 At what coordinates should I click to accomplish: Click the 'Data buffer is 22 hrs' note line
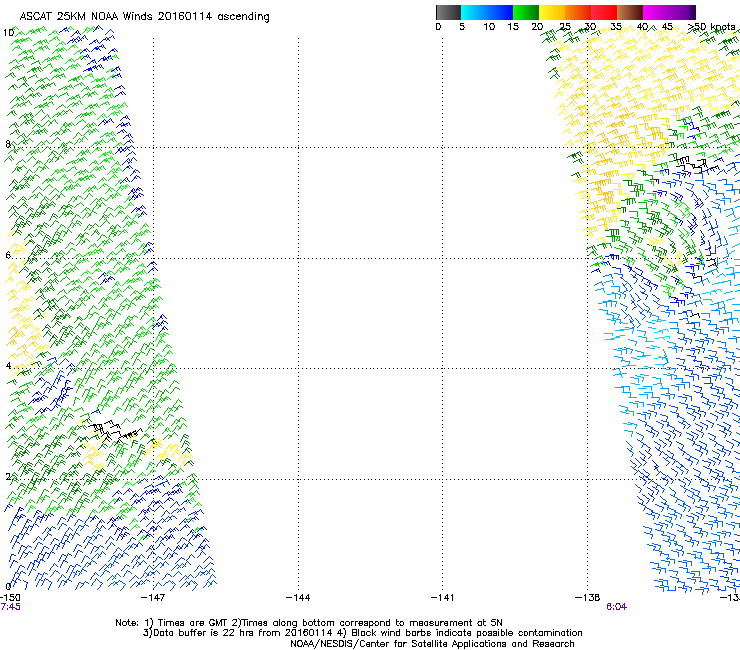click(362, 633)
